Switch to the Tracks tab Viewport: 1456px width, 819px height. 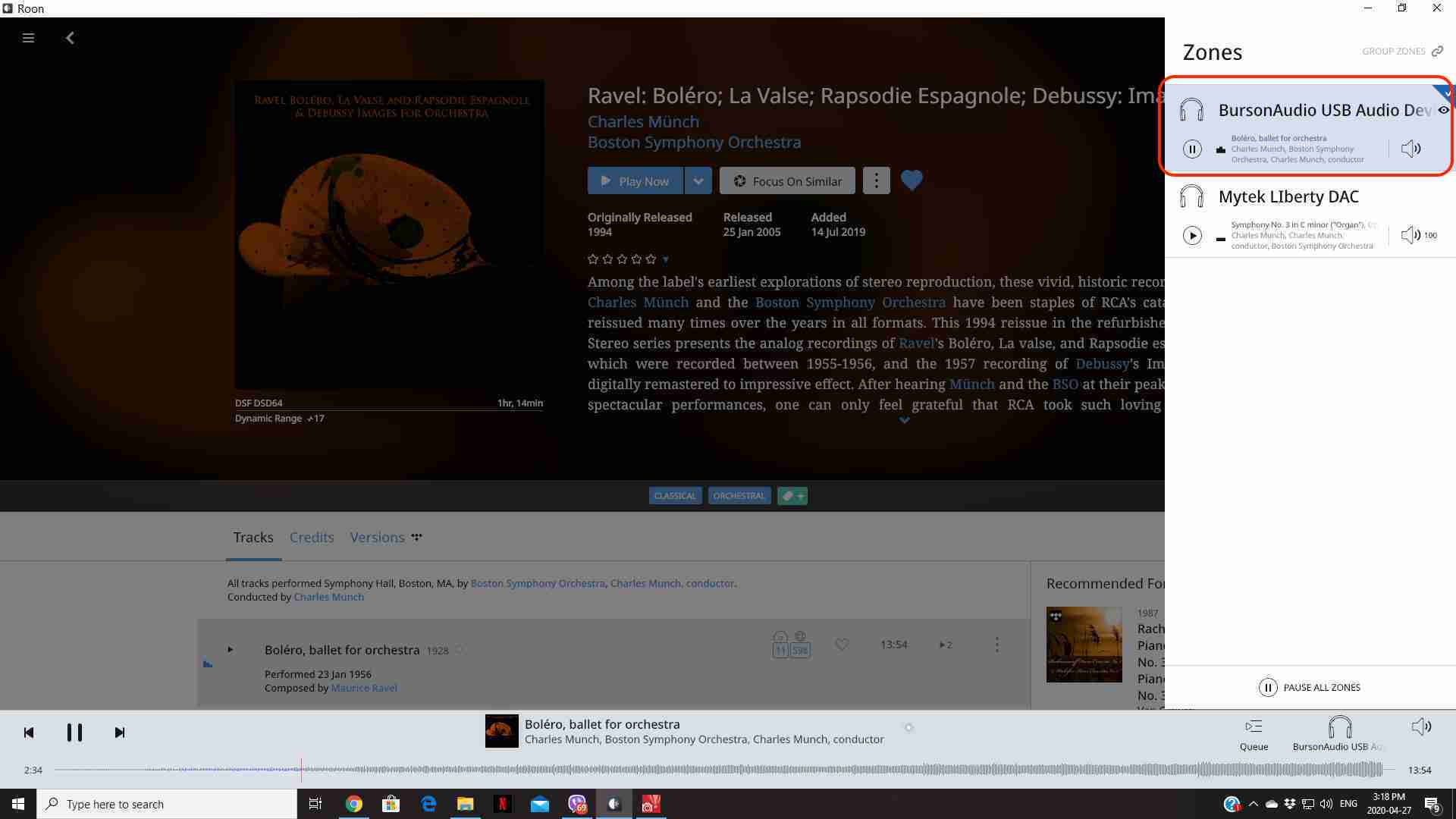click(x=253, y=537)
